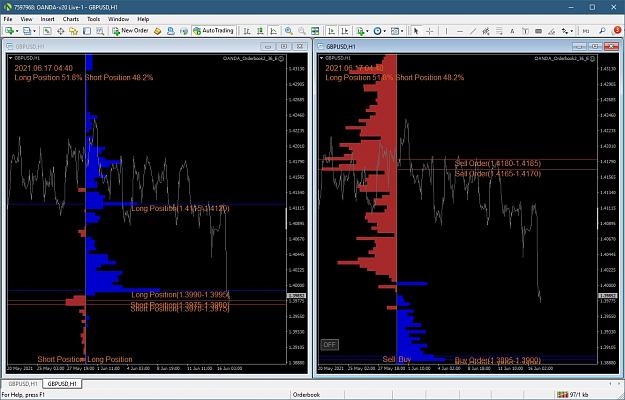Select the Text Label tool

[525, 31]
